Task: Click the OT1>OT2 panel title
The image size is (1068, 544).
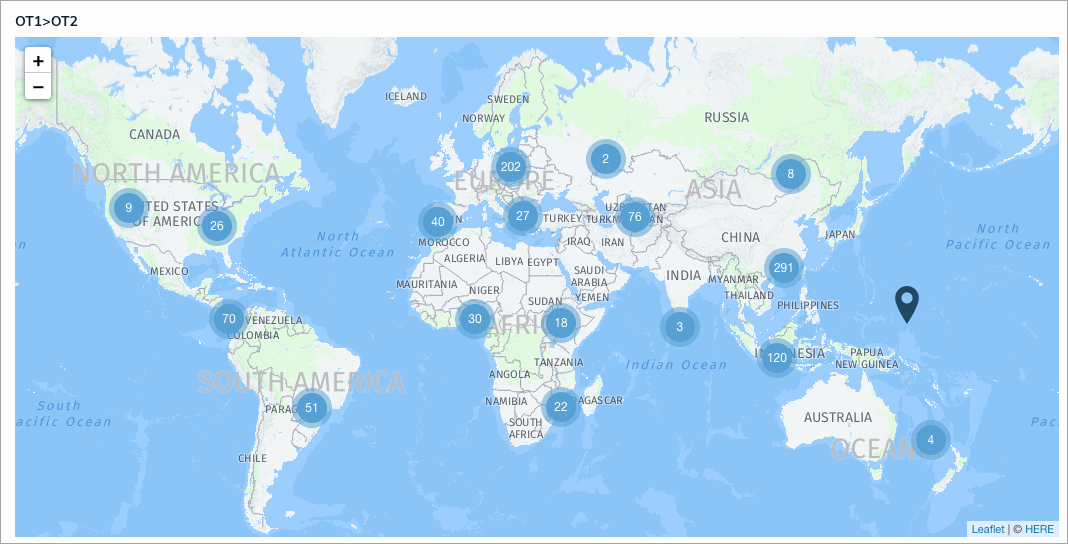Action: pyautogui.click(x=46, y=21)
